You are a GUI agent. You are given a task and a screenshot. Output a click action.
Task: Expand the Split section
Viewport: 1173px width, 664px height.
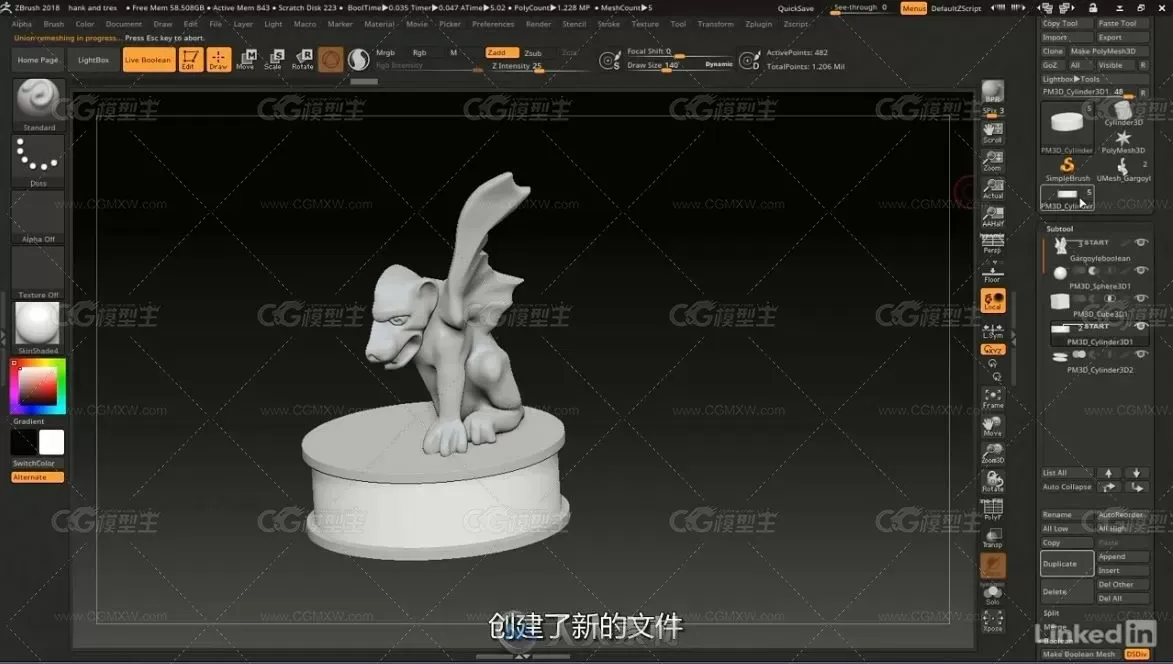coord(1051,612)
